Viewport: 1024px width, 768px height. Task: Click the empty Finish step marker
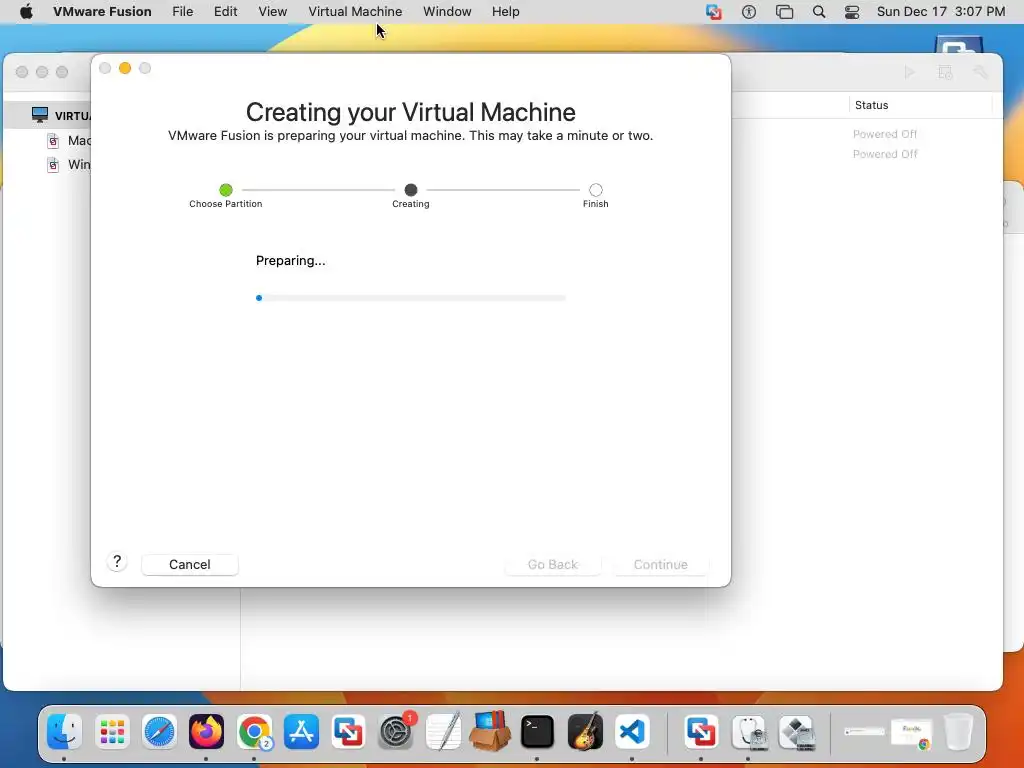[x=596, y=190]
